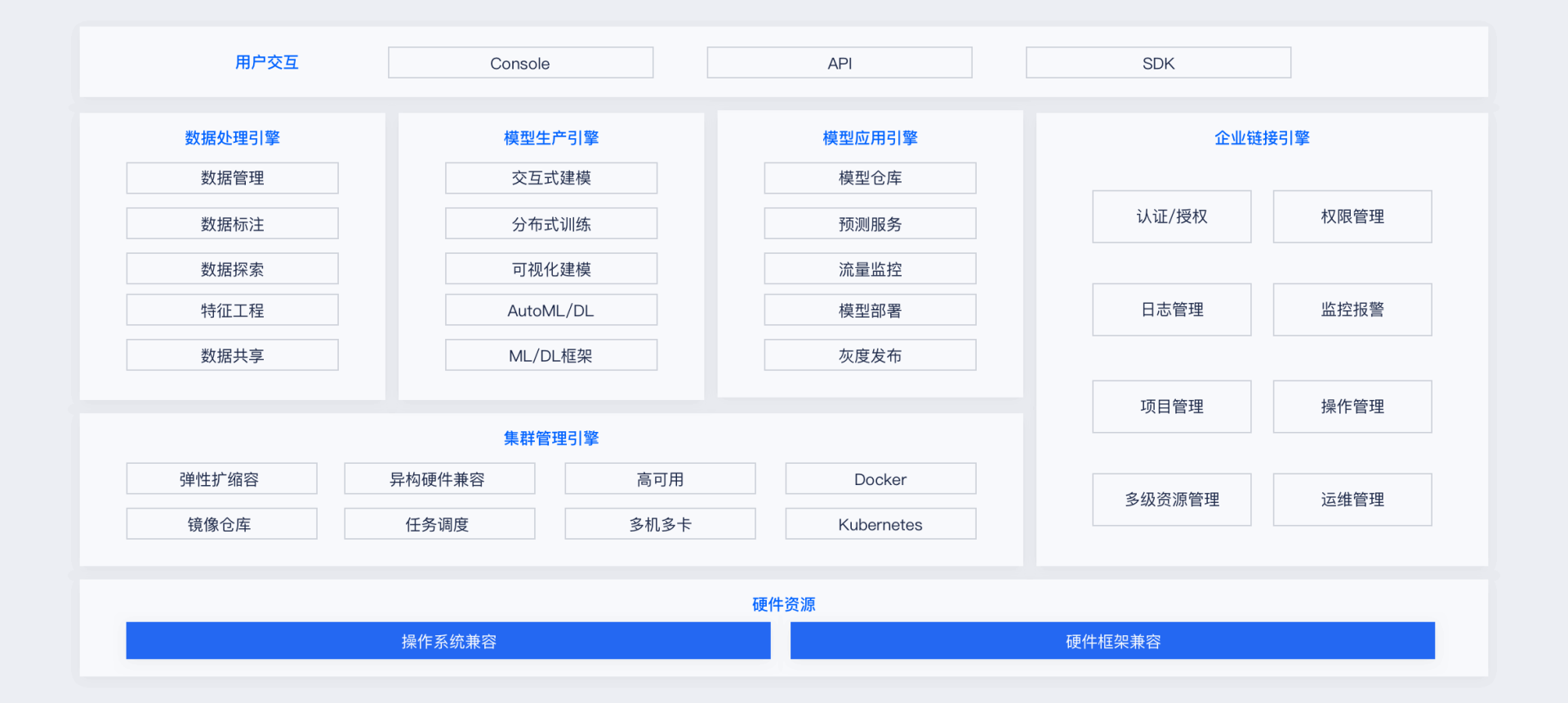Click the Docker box
This screenshot has height=703, width=1568.
tap(880, 479)
